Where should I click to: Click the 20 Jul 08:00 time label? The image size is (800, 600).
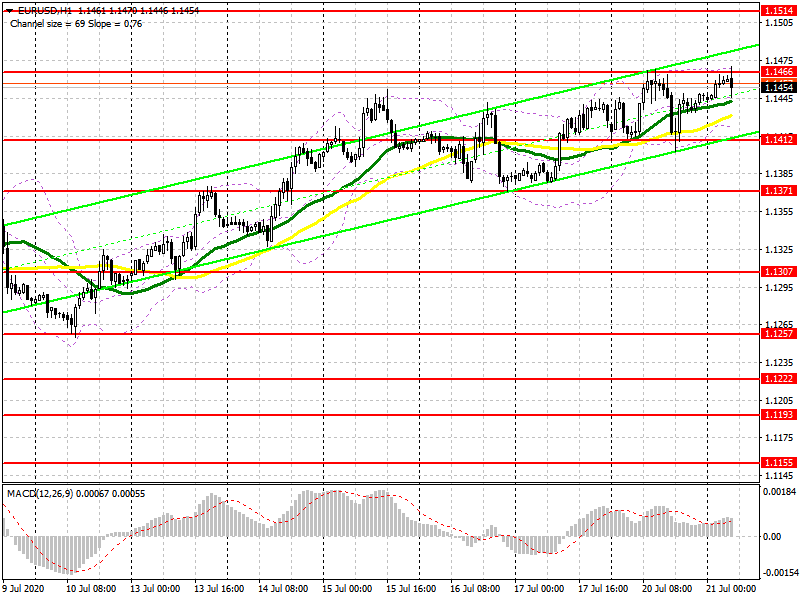point(667,589)
